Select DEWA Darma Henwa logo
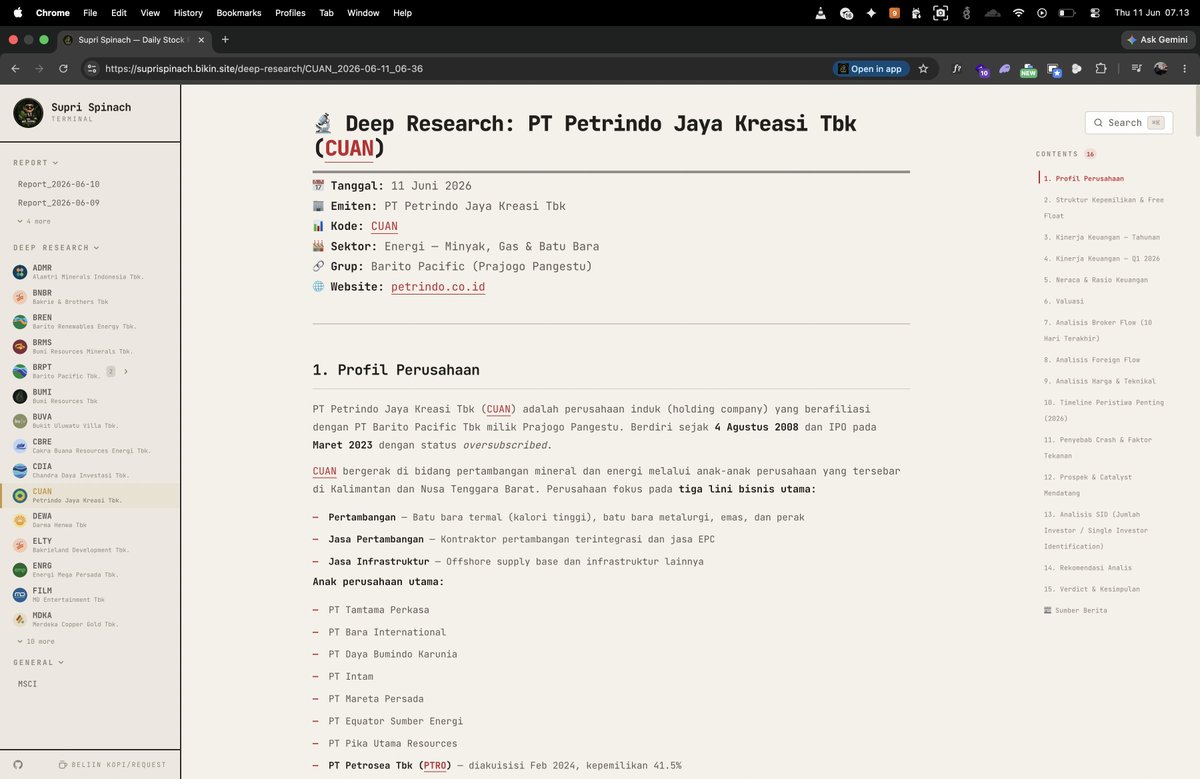The height and width of the screenshot is (779, 1200). pyautogui.click(x=20, y=520)
